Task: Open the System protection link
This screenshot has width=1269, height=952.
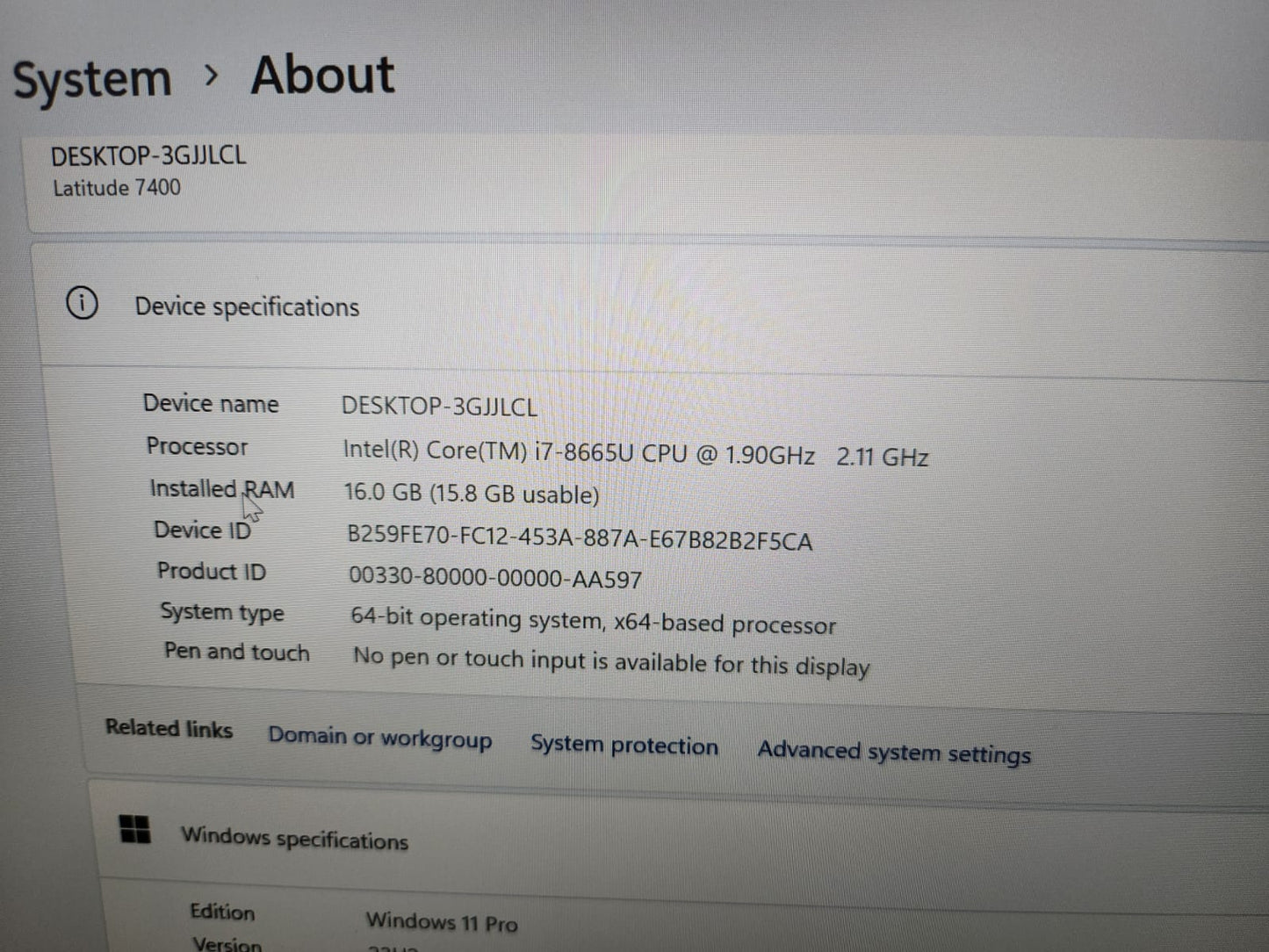Action: (624, 746)
